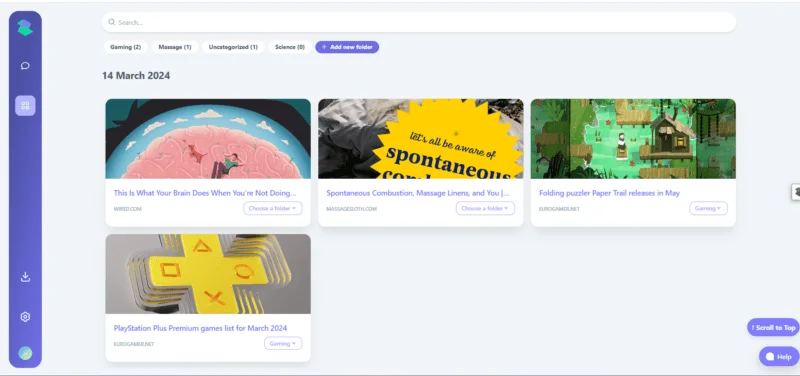Open the Gaming folder dropdown on the Paper Trail card
800x376 pixels.
pos(708,208)
